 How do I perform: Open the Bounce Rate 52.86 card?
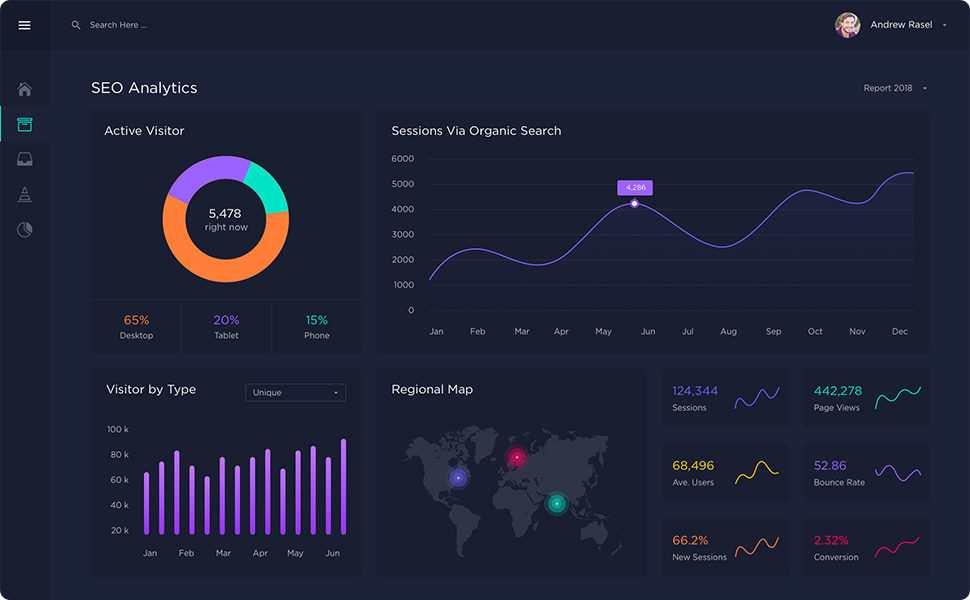coord(866,473)
